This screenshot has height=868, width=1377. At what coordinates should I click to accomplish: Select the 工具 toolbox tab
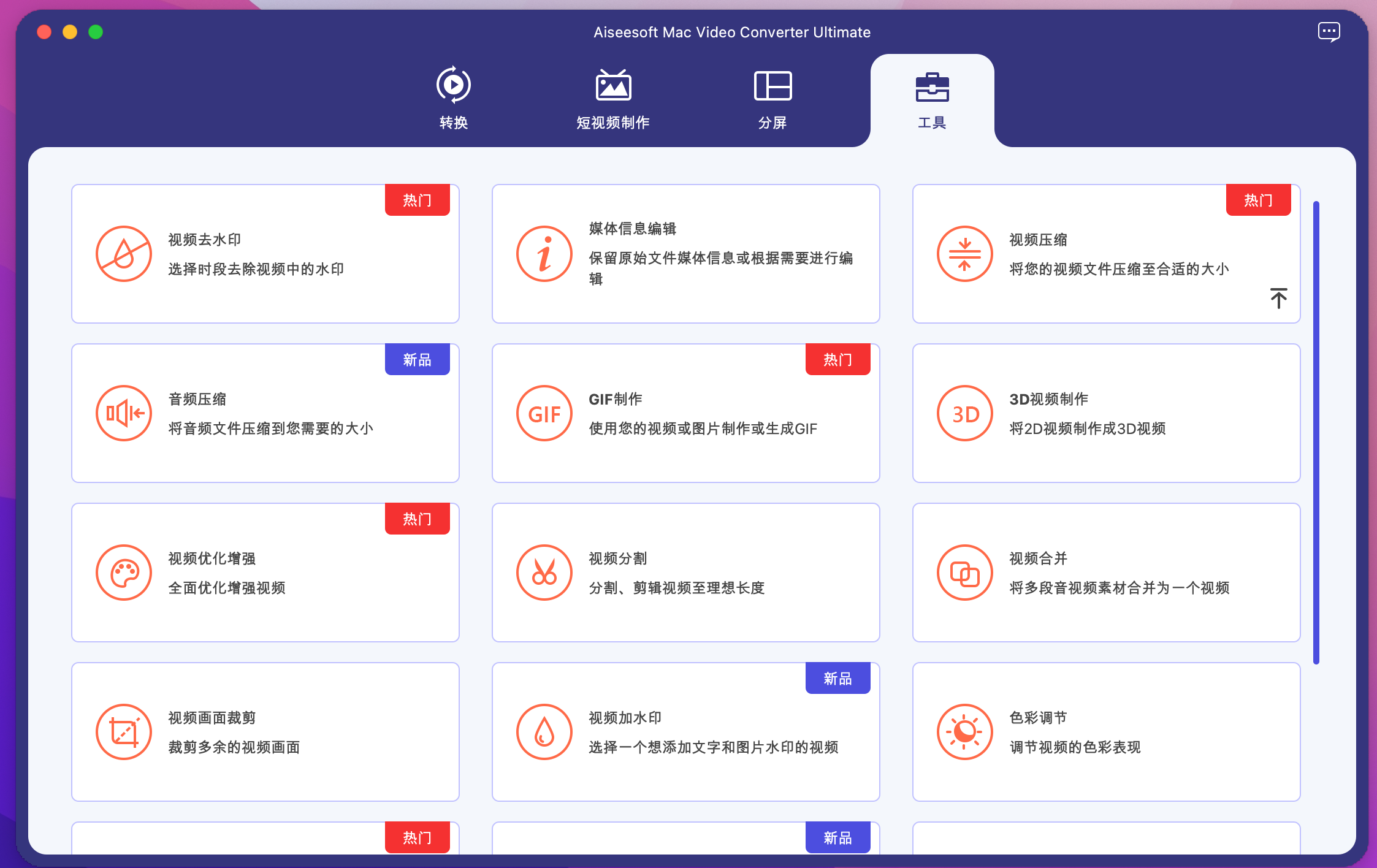pos(932,98)
